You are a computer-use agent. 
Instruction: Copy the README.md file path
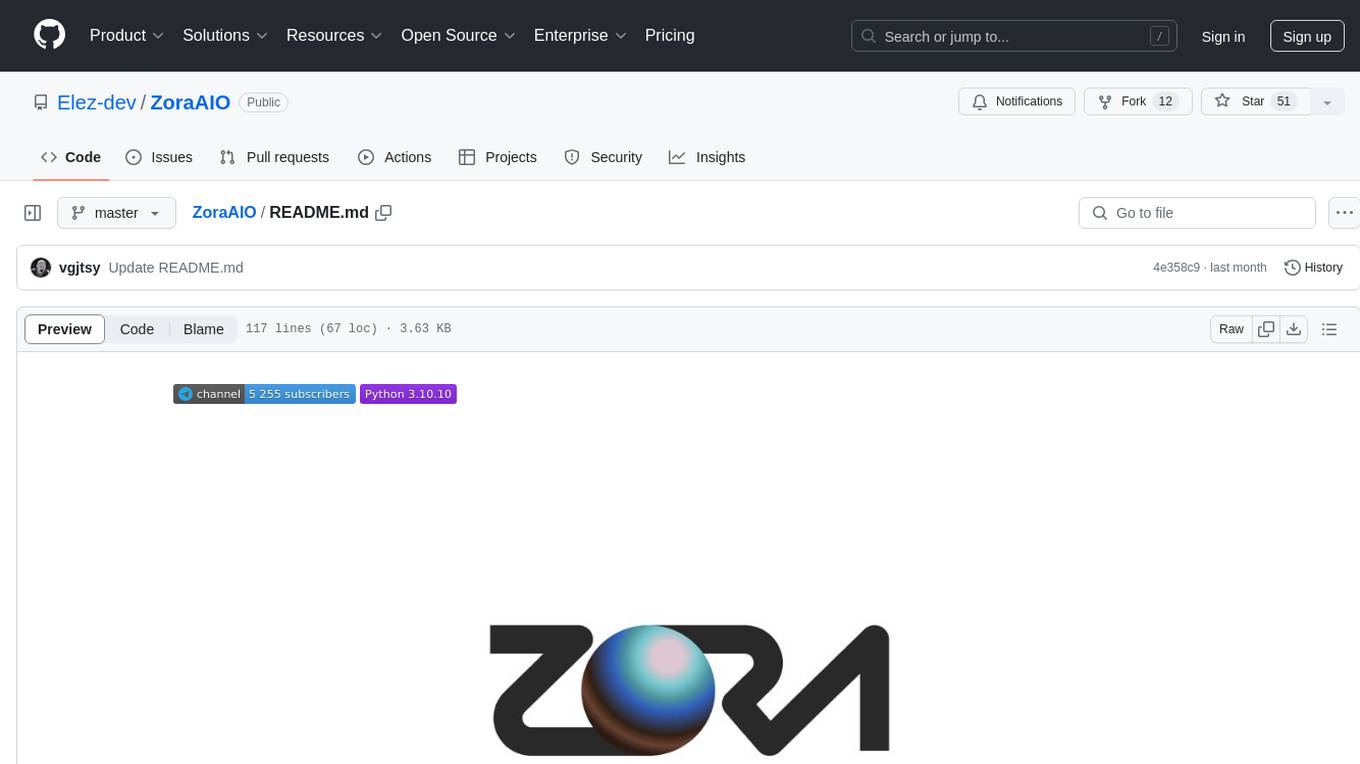pyautogui.click(x=383, y=213)
